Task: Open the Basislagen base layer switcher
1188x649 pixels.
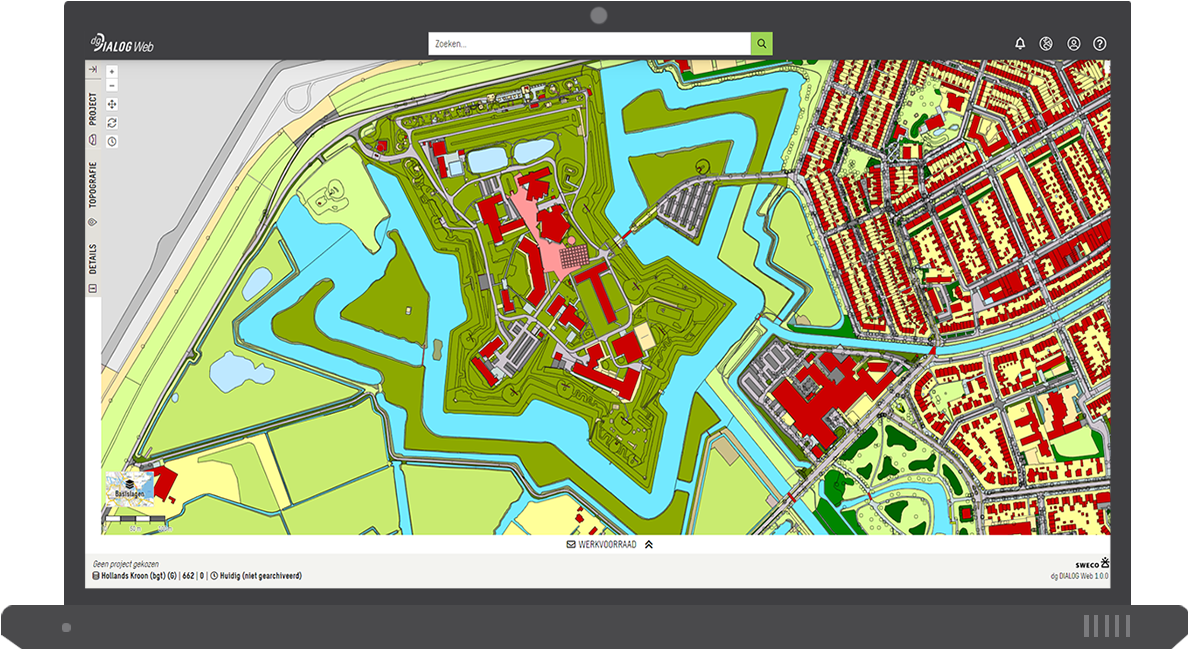Action: point(130,488)
